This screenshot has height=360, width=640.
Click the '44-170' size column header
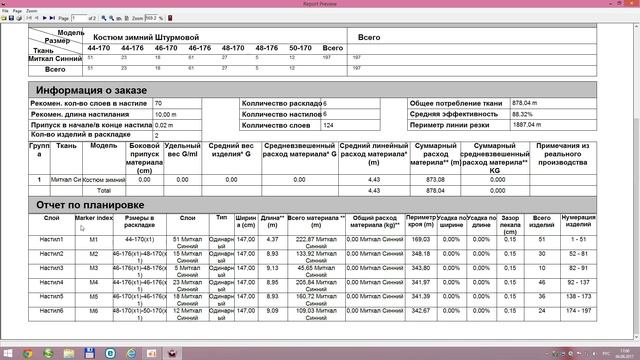click(x=99, y=48)
